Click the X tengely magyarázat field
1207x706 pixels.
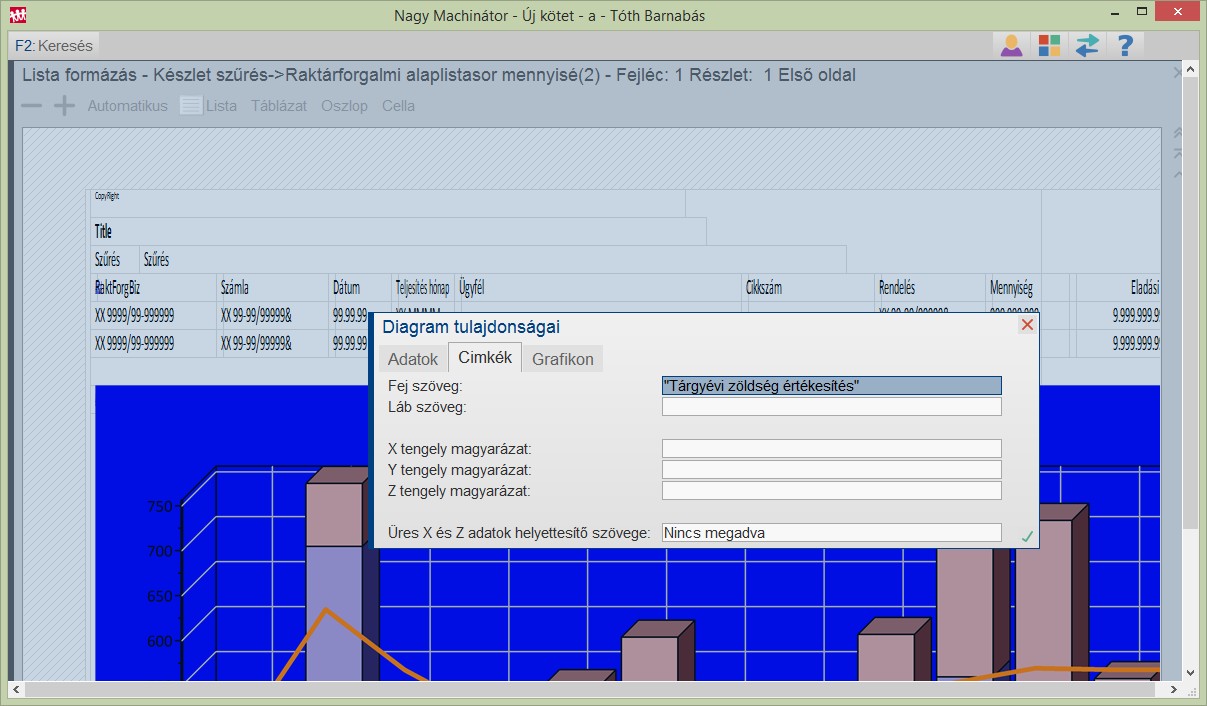coord(831,449)
